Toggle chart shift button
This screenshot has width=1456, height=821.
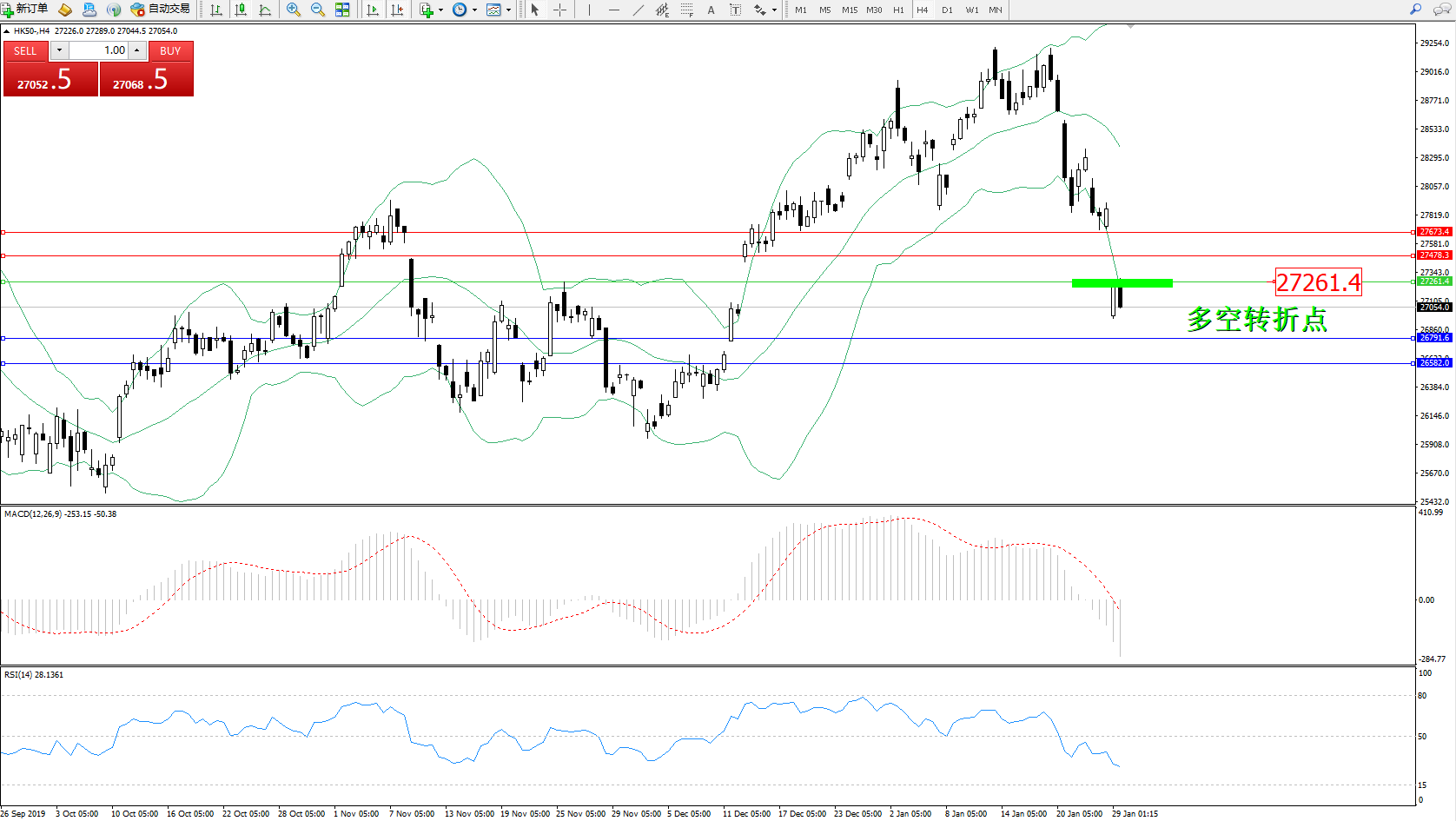click(x=397, y=10)
